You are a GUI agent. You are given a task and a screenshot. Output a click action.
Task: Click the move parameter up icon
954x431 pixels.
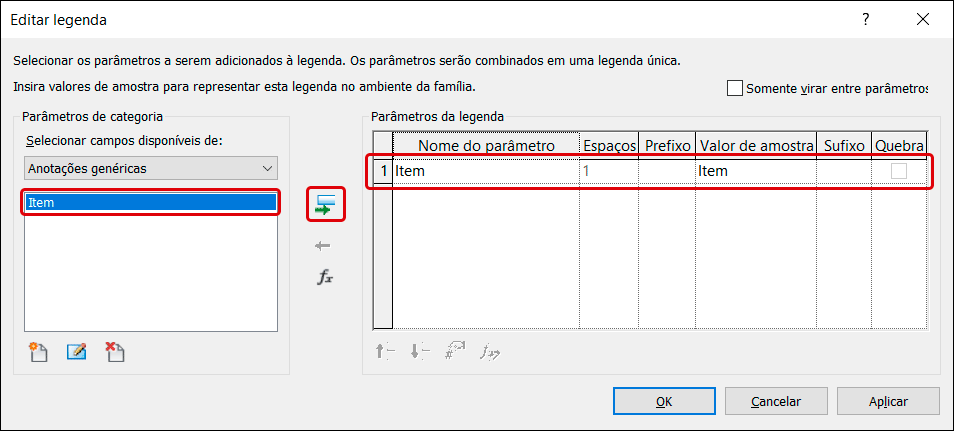coord(385,351)
